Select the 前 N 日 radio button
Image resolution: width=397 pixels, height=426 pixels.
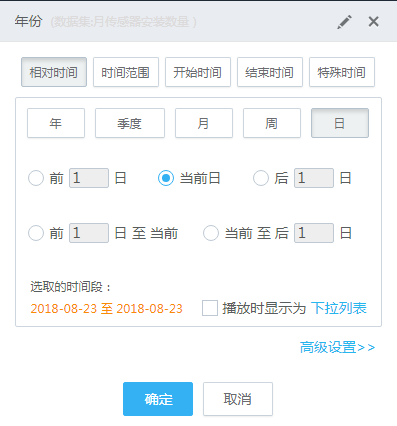pyautogui.click(x=36, y=178)
